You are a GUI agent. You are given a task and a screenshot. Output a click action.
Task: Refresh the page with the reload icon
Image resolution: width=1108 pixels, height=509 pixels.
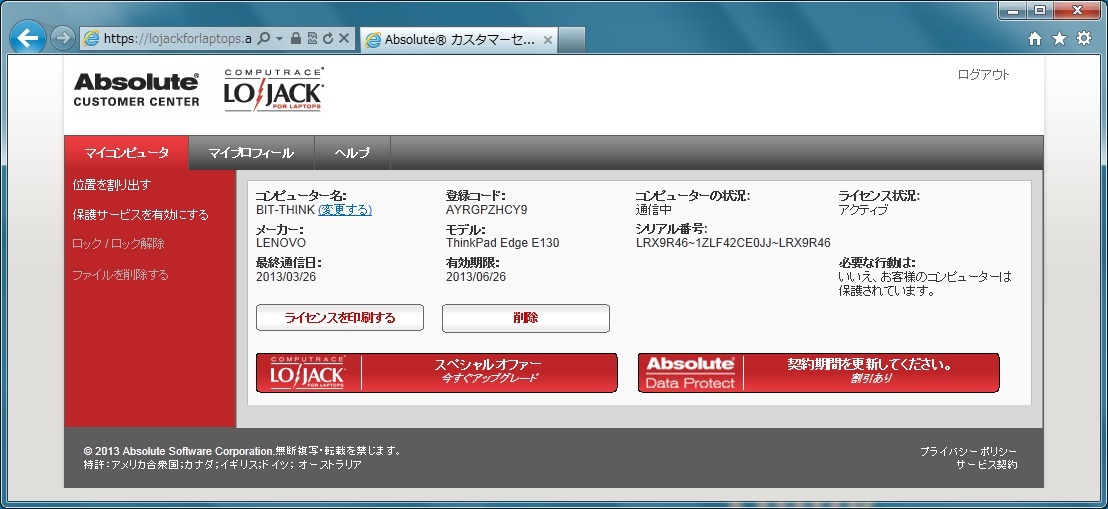pos(328,38)
